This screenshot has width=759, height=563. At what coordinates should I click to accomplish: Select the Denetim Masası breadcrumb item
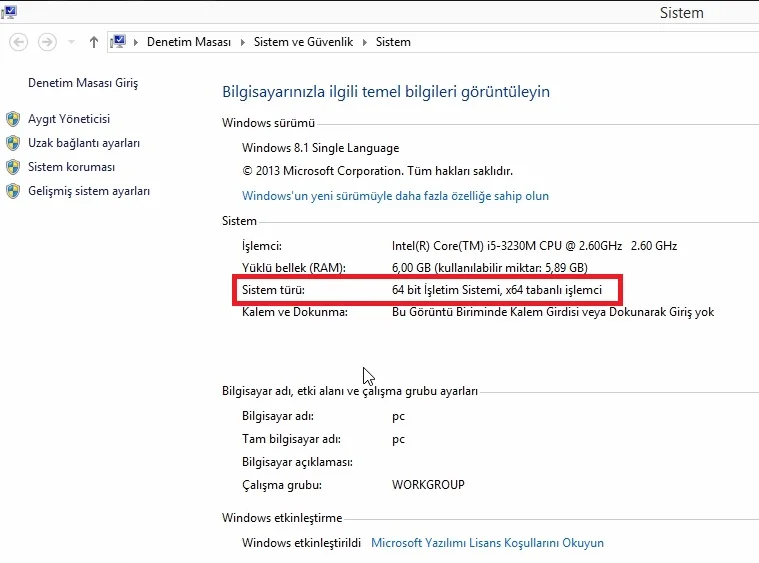tap(188, 42)
